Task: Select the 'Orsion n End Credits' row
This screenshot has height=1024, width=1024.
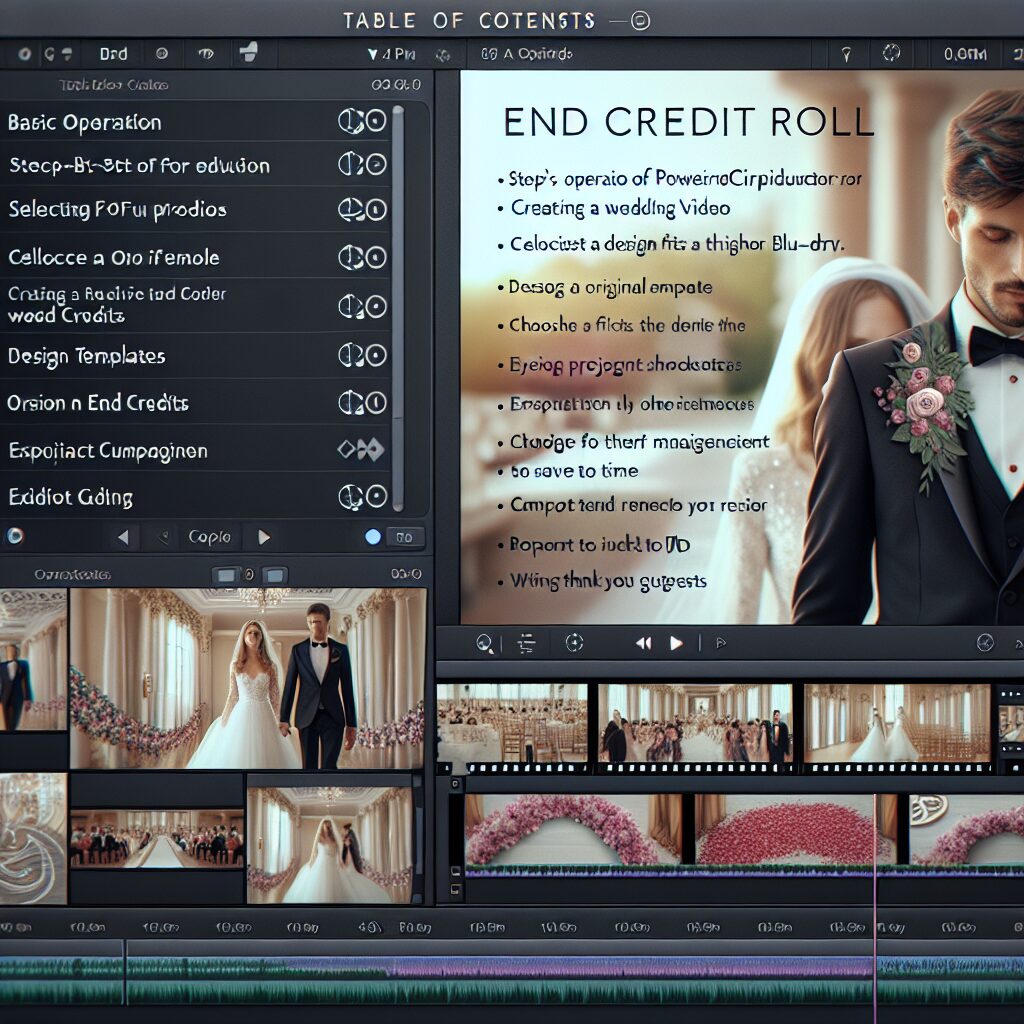Action: click(x=196, y=403)
